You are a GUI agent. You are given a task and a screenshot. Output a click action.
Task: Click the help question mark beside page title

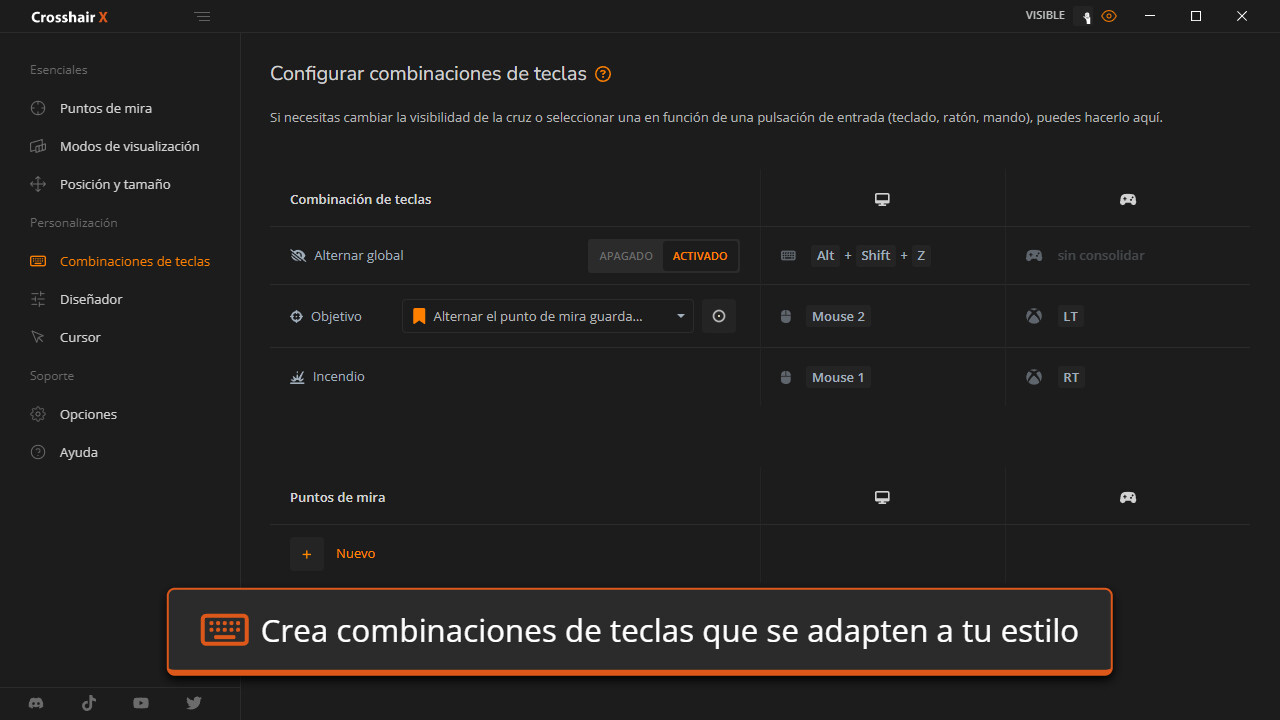click(603, 74)
